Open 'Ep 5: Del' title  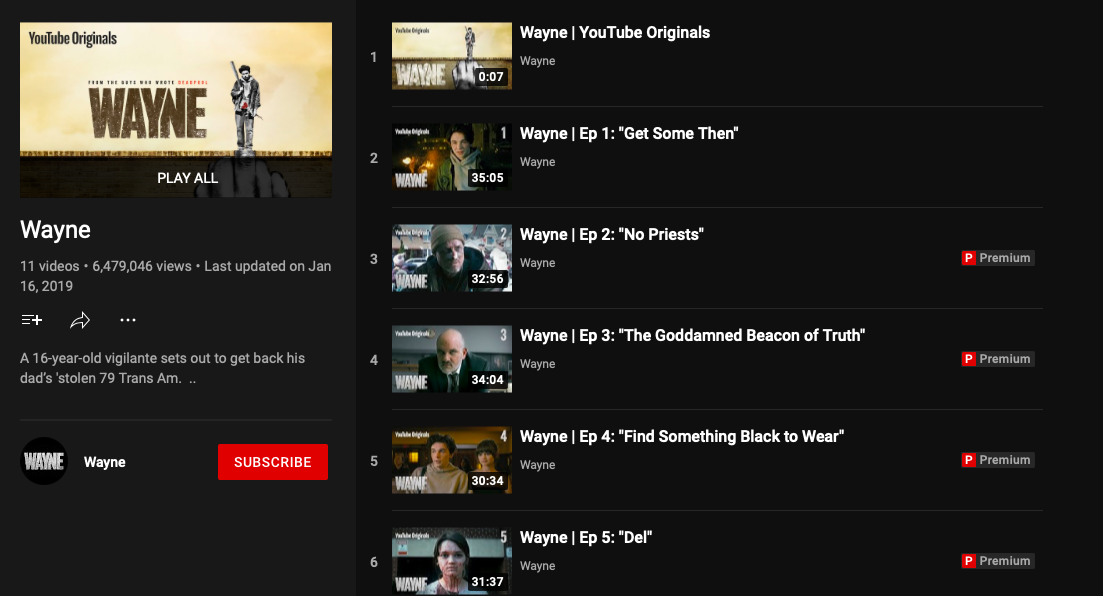(x=586, y=538)
